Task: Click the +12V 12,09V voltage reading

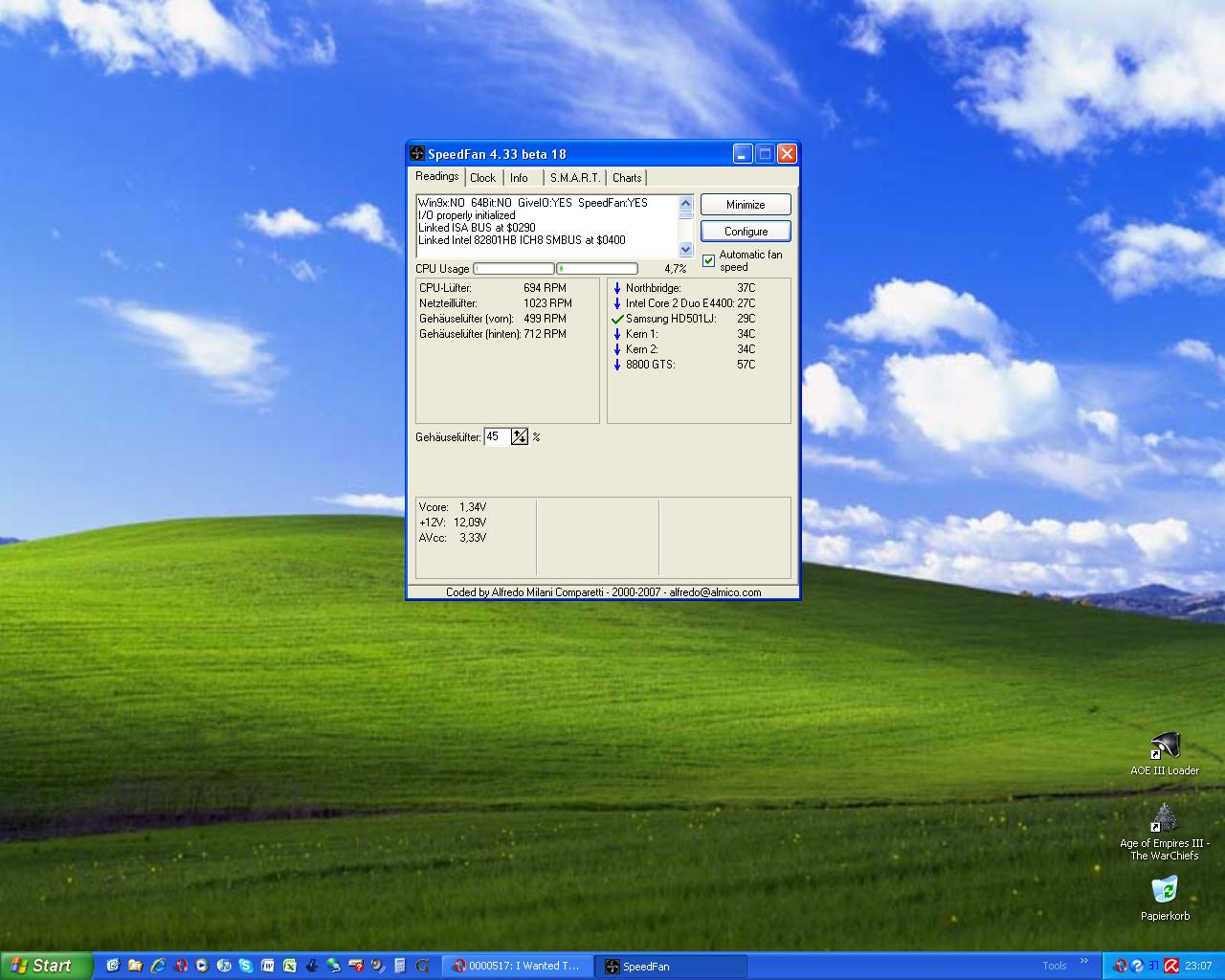Action: pos(453,523)
